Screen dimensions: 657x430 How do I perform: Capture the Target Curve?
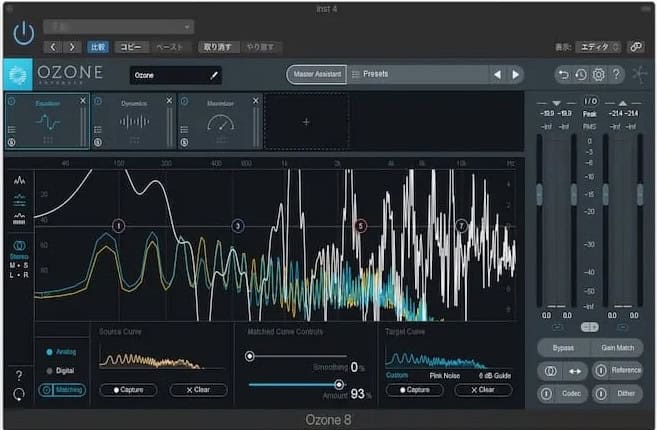pyautogui.click(x=414, y=390)
